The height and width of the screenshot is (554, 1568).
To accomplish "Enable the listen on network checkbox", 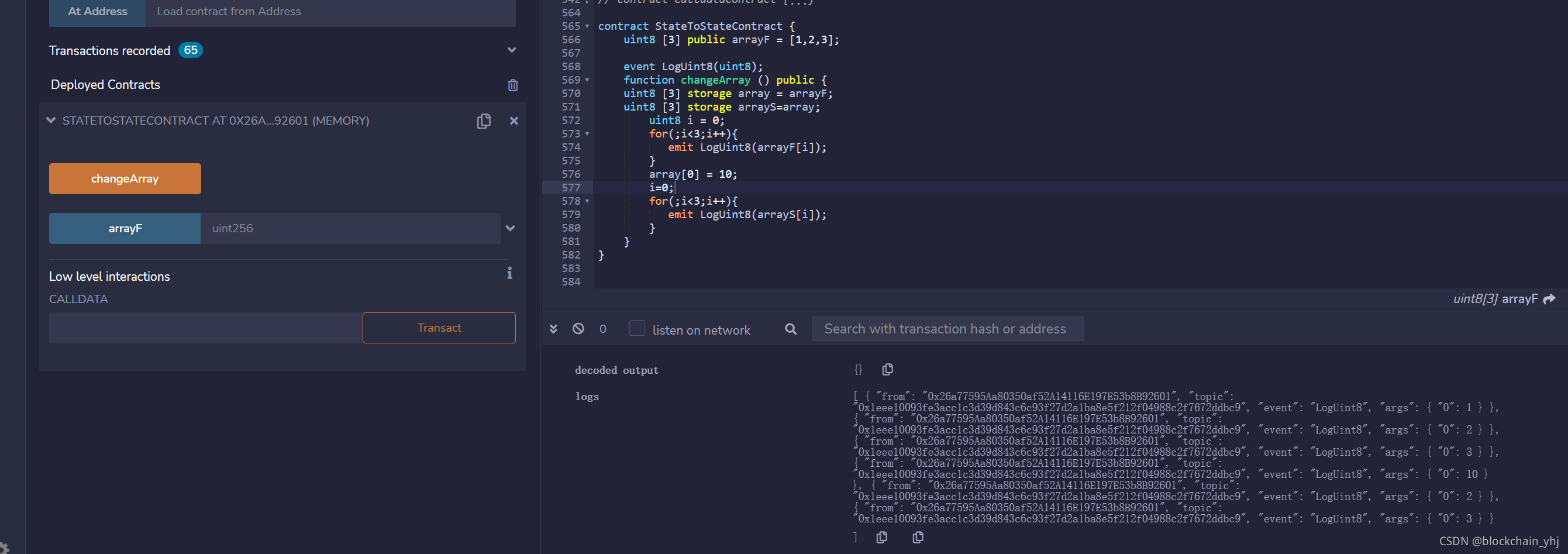I will pos(637,328).
